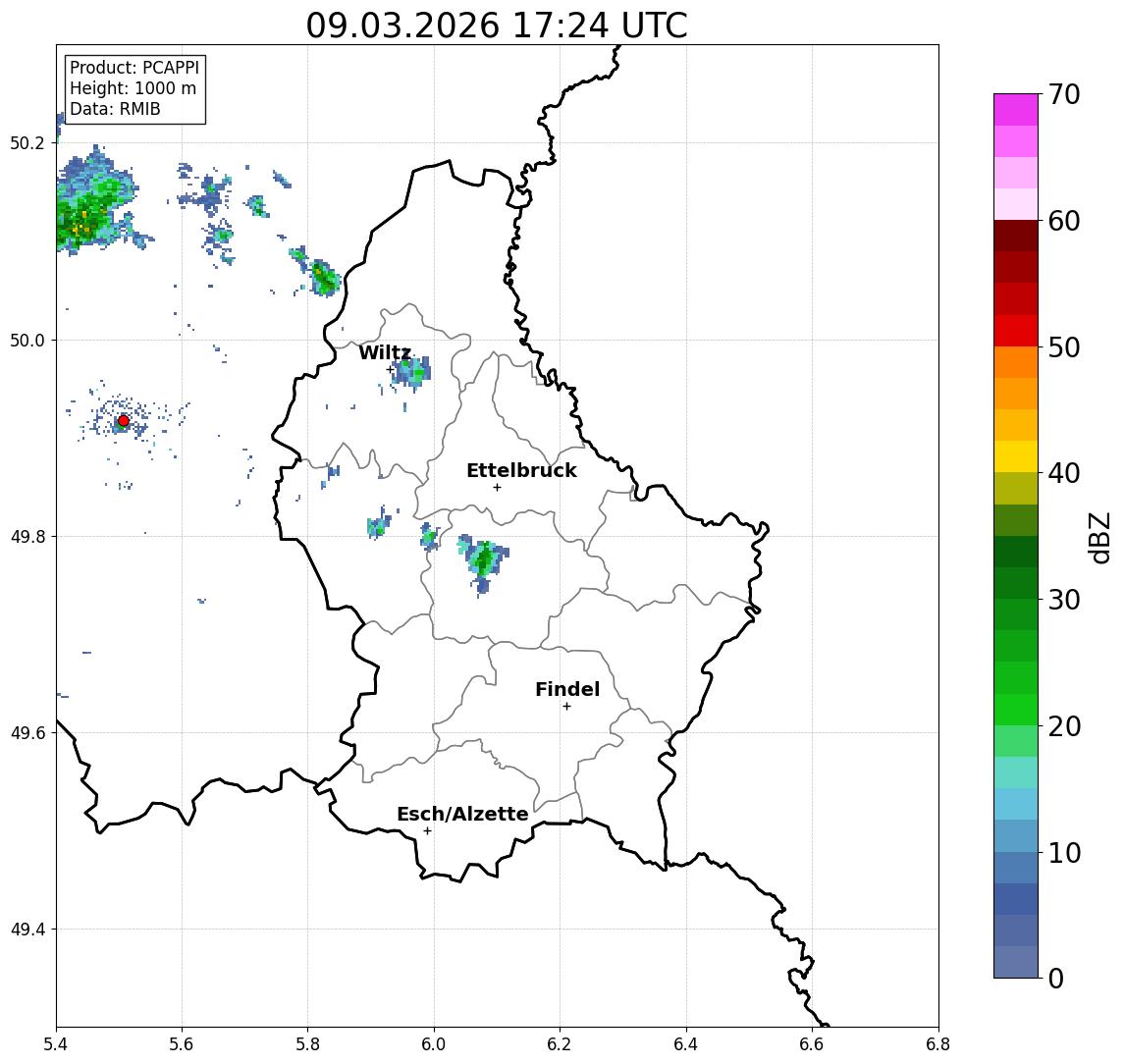This screenshot has width=1124, height=1064.
Task: Click the Ettelbruck label
Action: coord(521,470)
